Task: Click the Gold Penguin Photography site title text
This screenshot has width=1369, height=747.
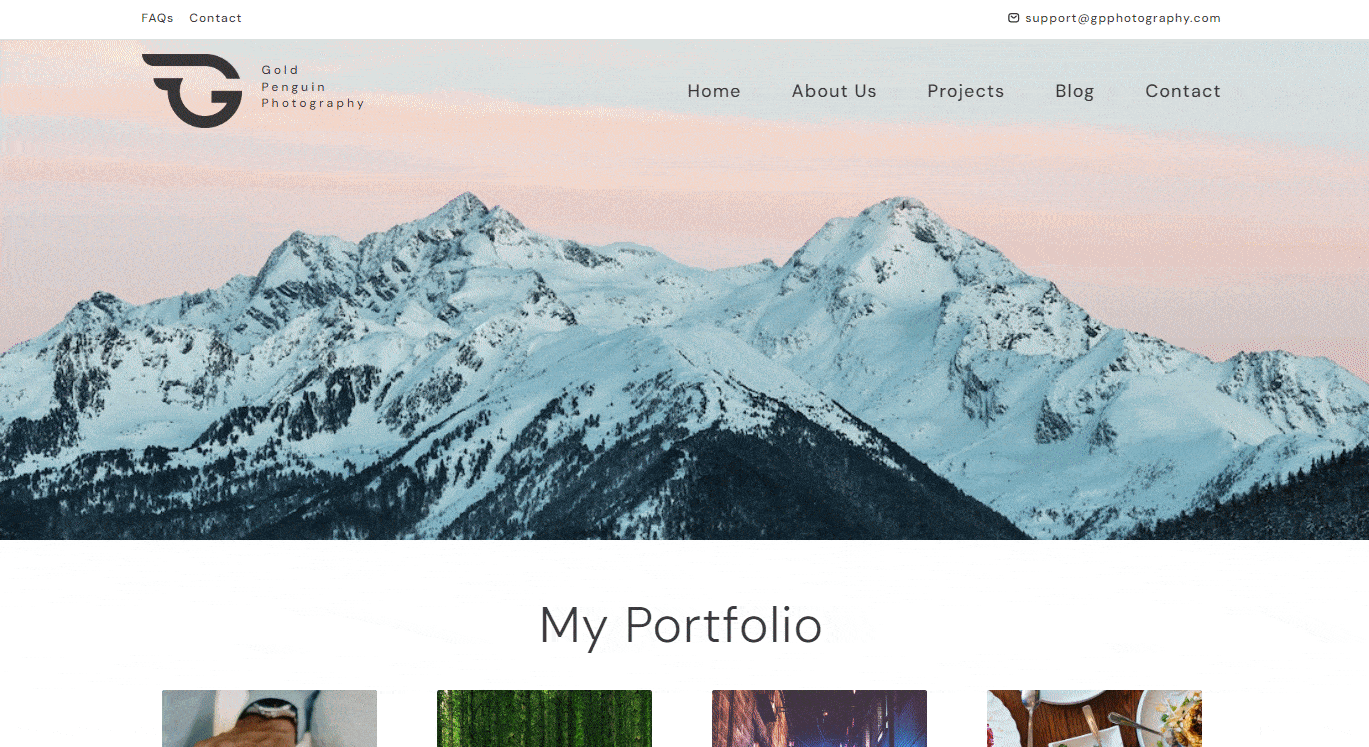Action: (x=312, y=87)
